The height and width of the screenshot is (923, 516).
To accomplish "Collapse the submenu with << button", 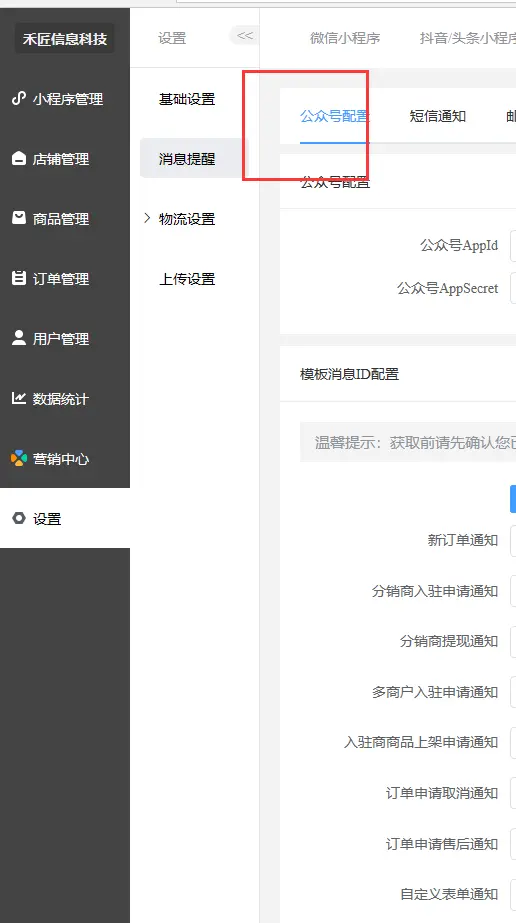I will [x=244, y=35].
